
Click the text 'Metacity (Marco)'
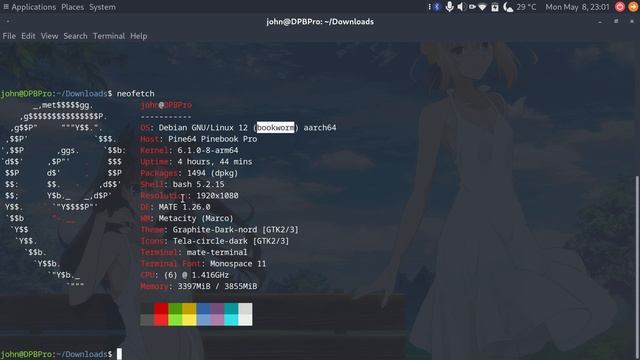(196, 218)
